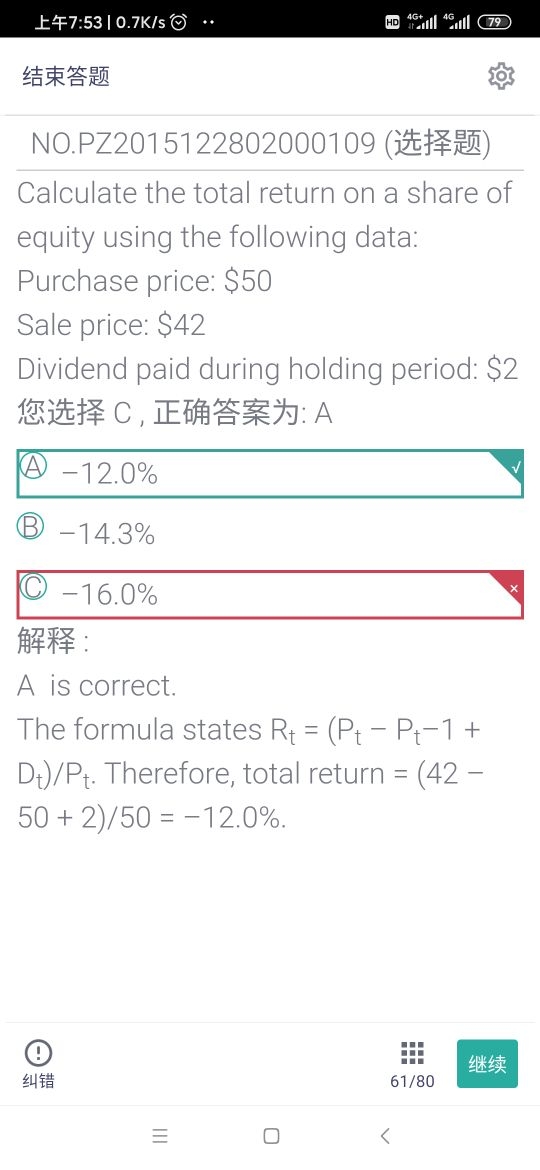Image resolution: width=540 pixels, height=1170 pixels.
Task: Tap the HD status bar icon
Action: click(392, 22)
